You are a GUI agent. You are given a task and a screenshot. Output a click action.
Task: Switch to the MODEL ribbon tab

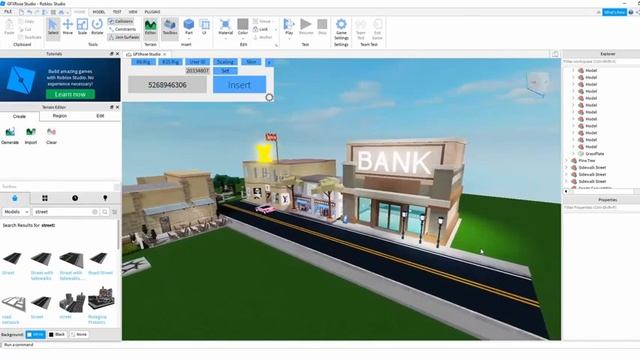point(98,12)
